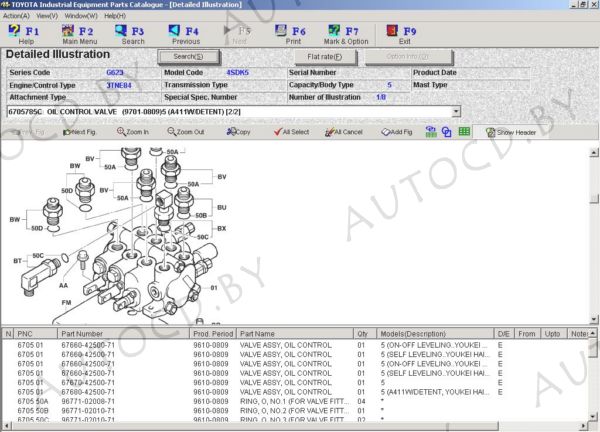Click the N column header
This screenshot has width=600, height=432.
(8, 334)
